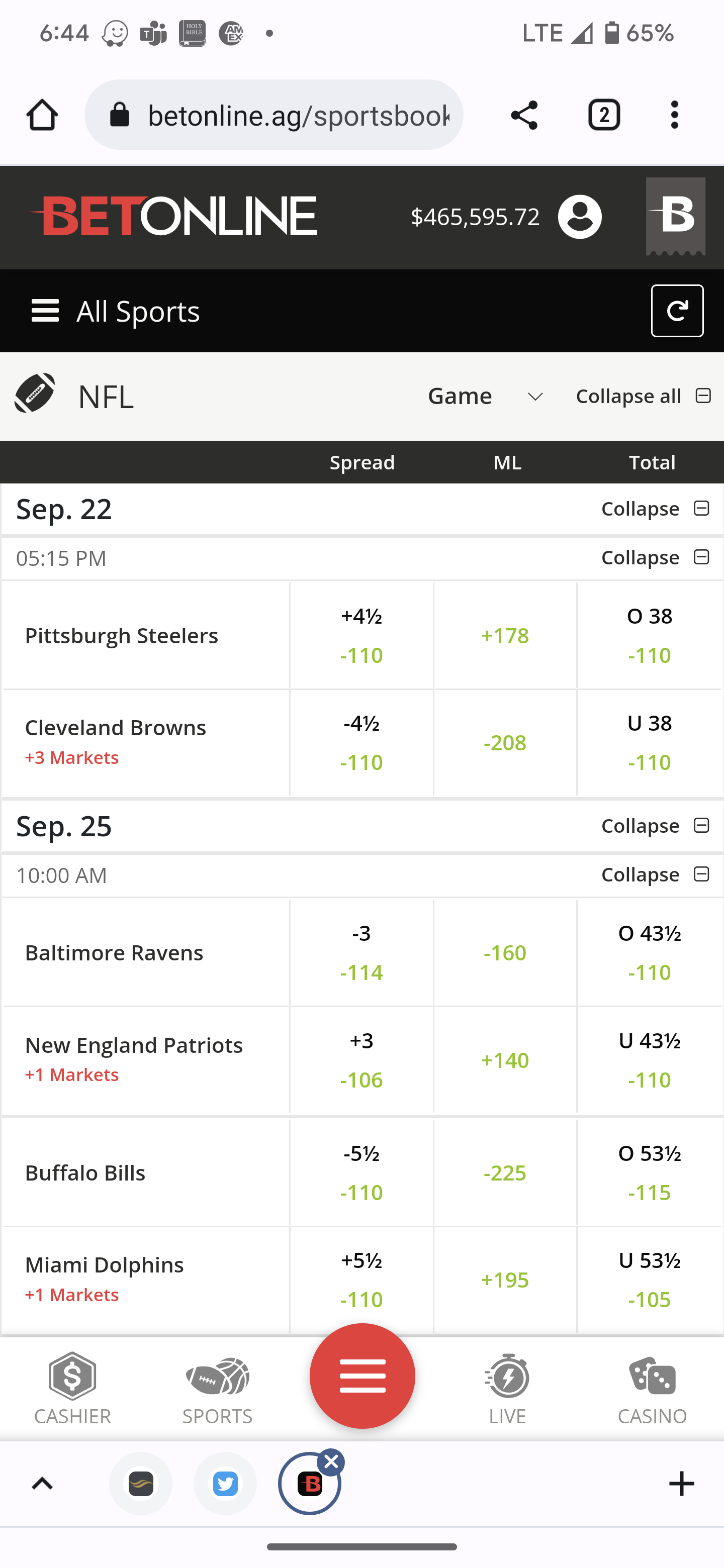This screenshot has width=724, height=1568.
Task: Select Pittsburgh Steelers +178 moneyline
Action: point(505,635)
